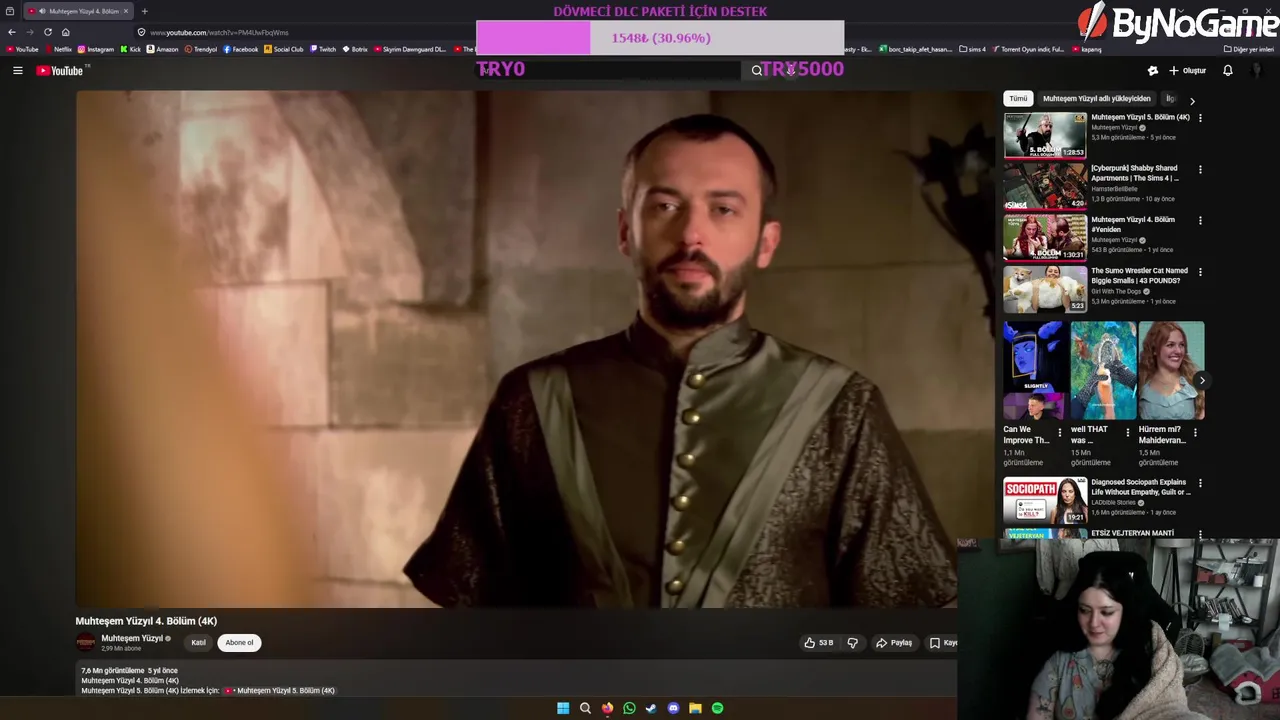Open the Oluştur create menu

pos(1187,70)
